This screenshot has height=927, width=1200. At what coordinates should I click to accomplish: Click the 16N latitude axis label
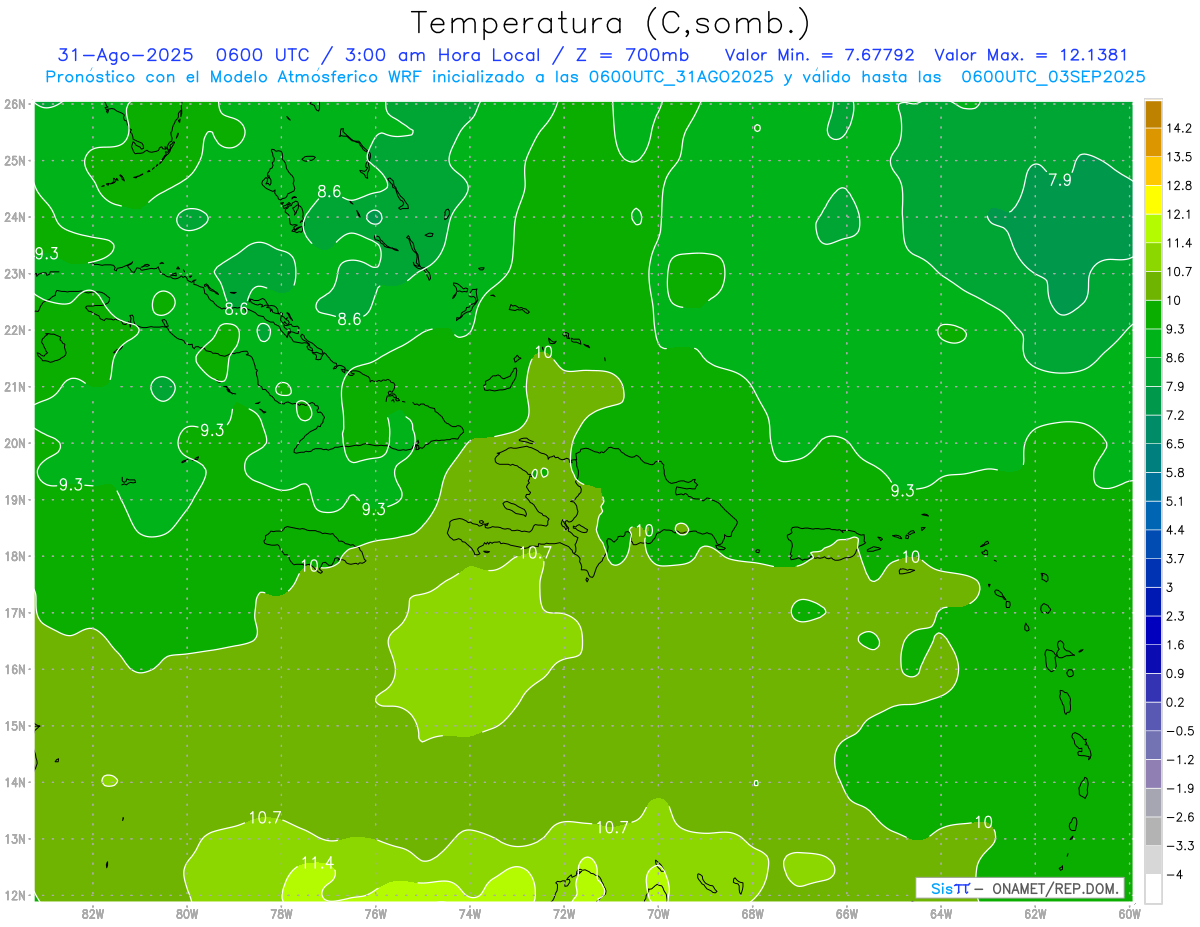[x=15, y=669]
